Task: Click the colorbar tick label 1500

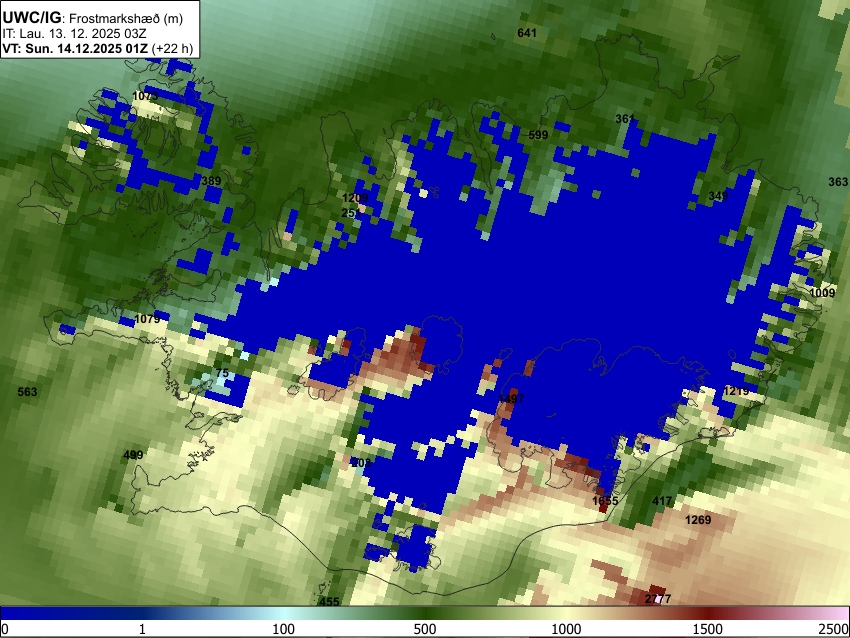Action: click(x=708, y=629)
